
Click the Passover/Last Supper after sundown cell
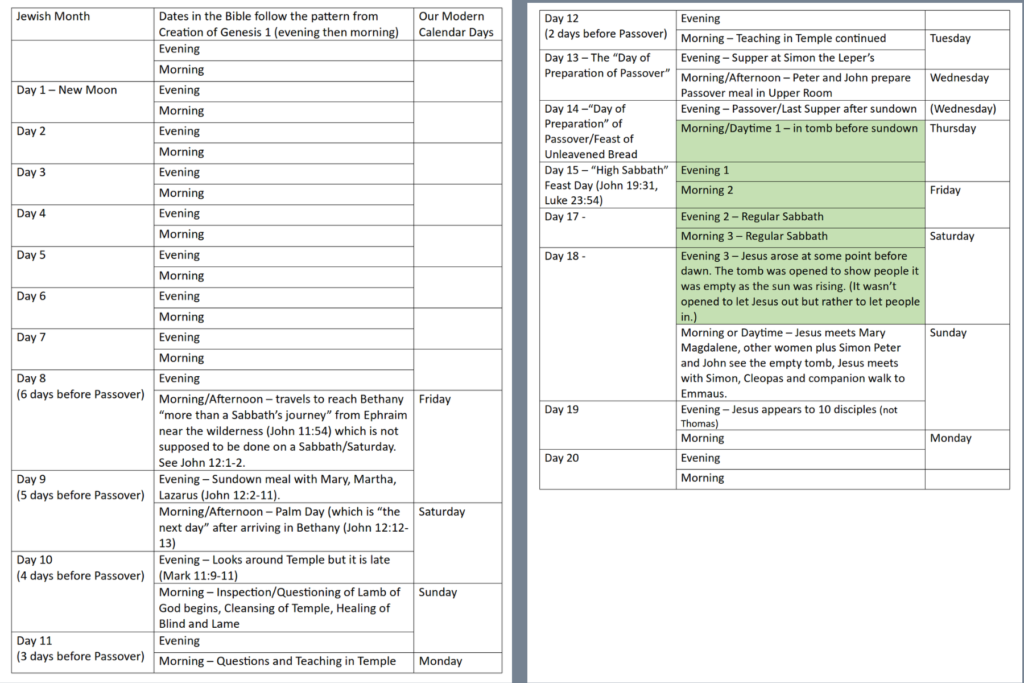tap(799, 109)
